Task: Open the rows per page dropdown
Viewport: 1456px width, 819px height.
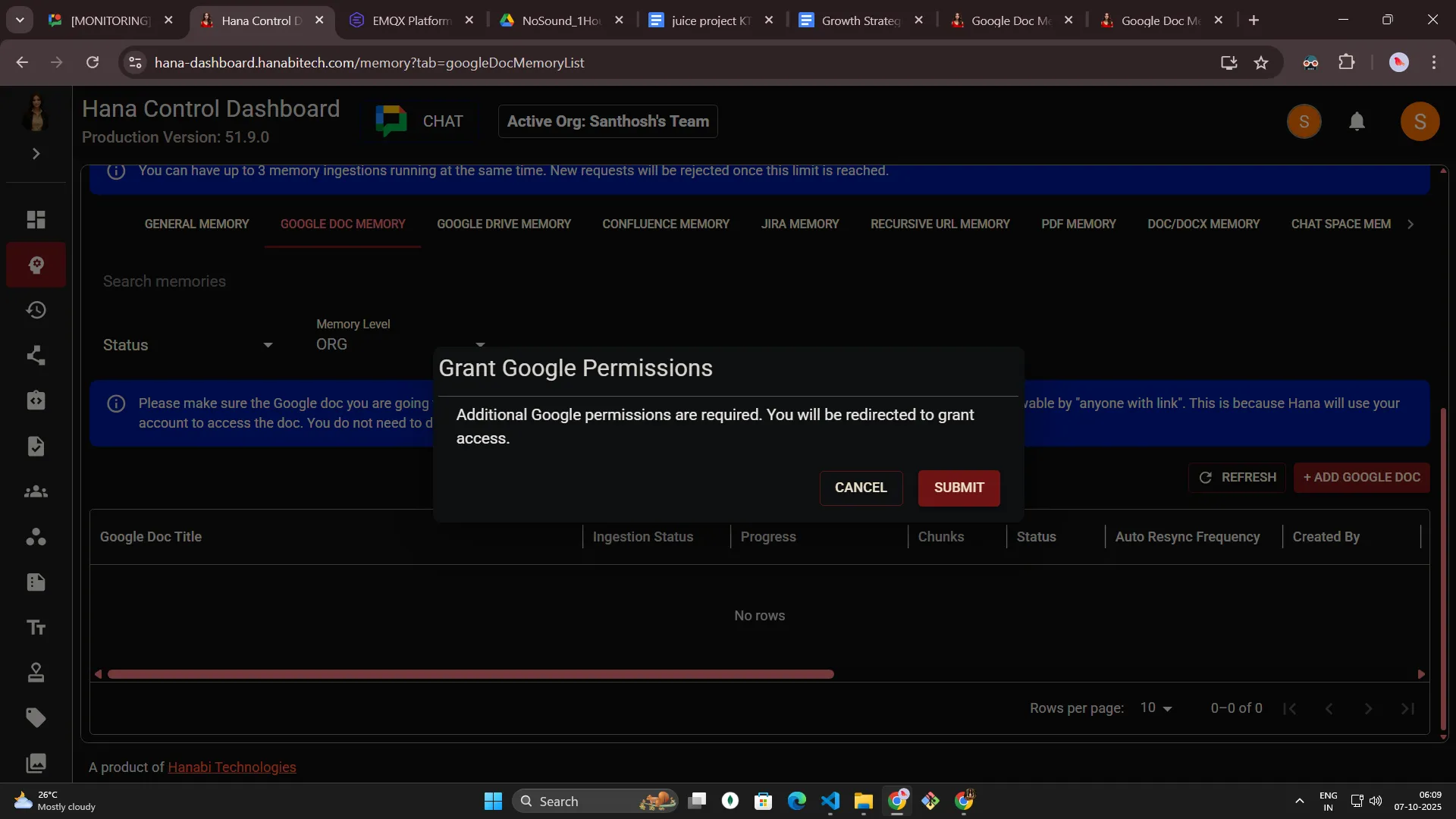Action: [1156, 708]
